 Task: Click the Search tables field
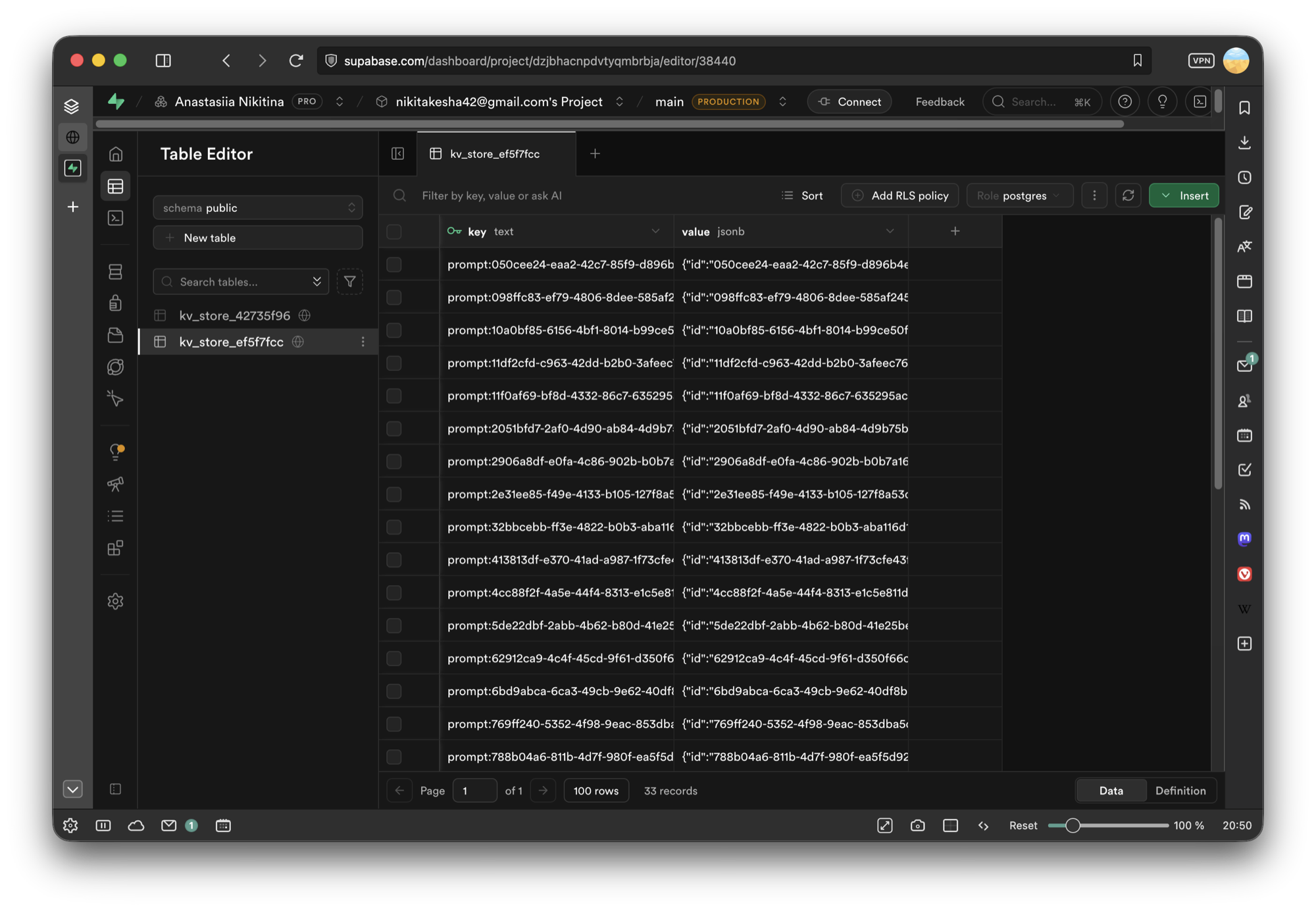tap(241, 282)
